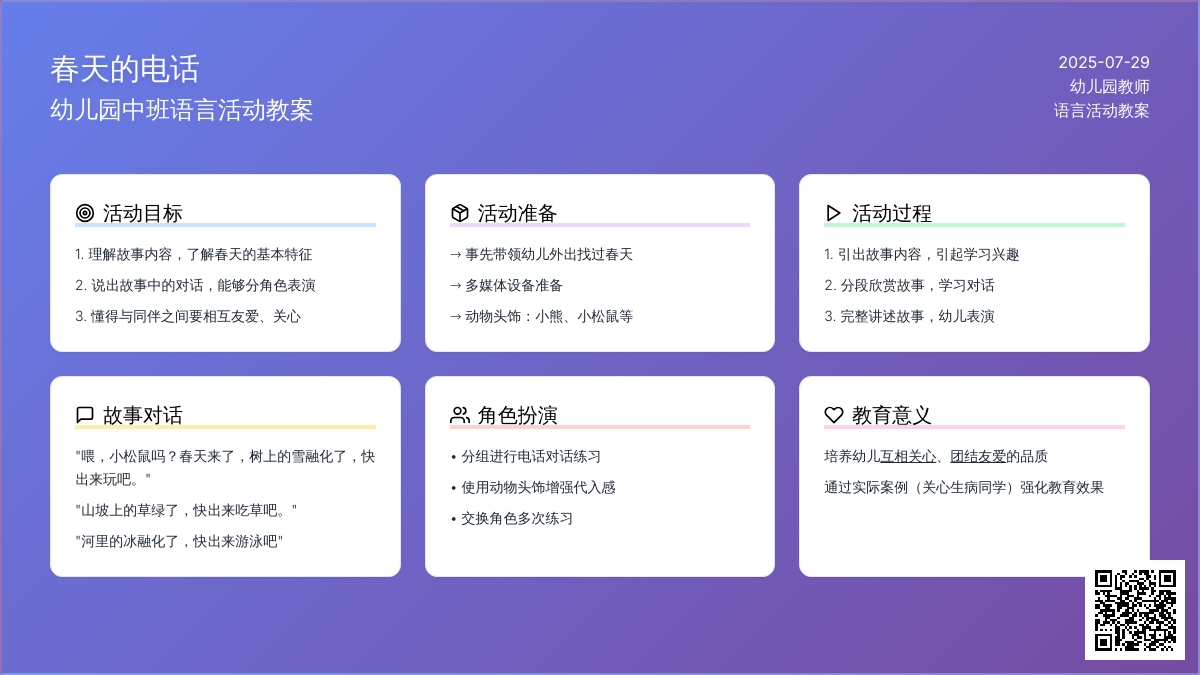1200x675 pixels.
Task: Click the dialogue 山坡上的草绿了，快出来吃草吧
Action: pyautogui.click(x=186, y=510)
